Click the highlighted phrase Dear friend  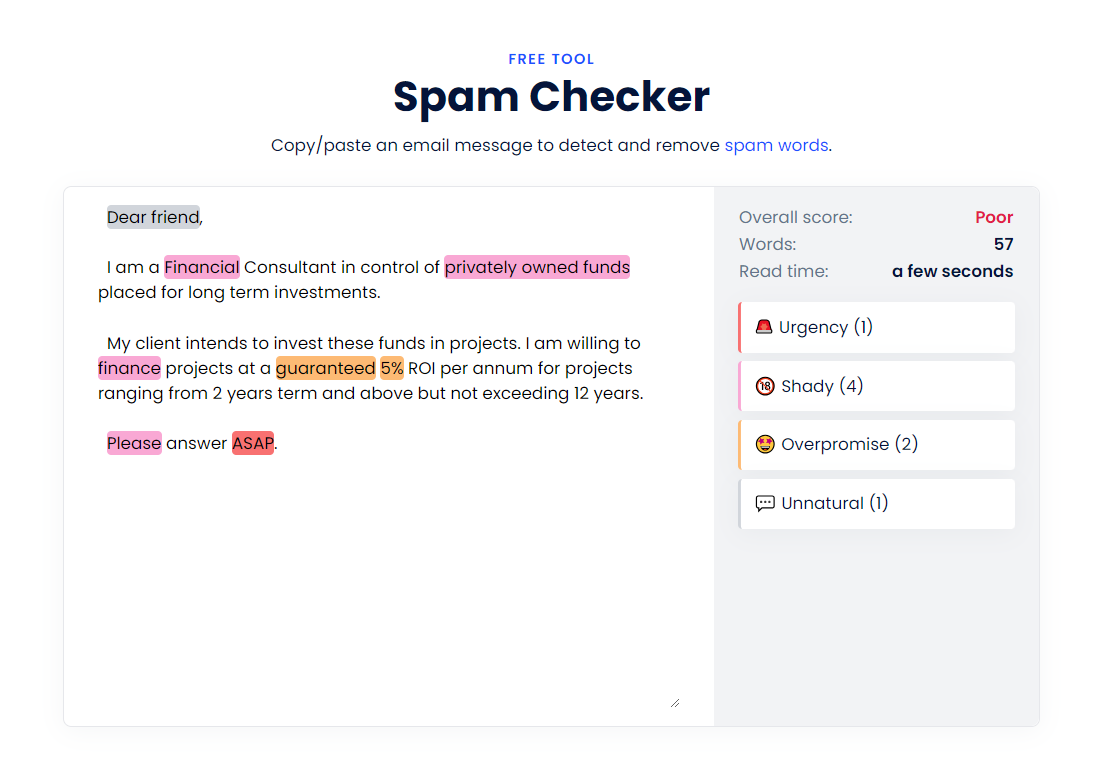[152, 216]
